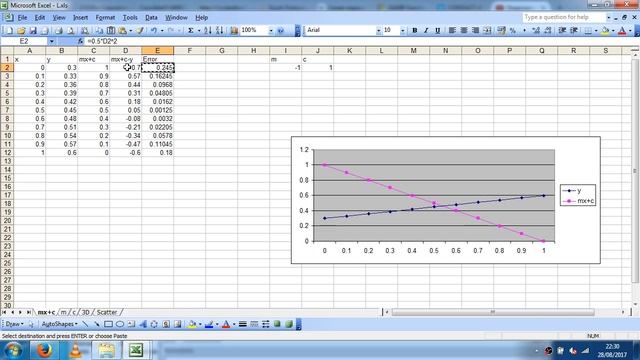
Task: Click the Center alignment icon
Action: pos(464,31)
